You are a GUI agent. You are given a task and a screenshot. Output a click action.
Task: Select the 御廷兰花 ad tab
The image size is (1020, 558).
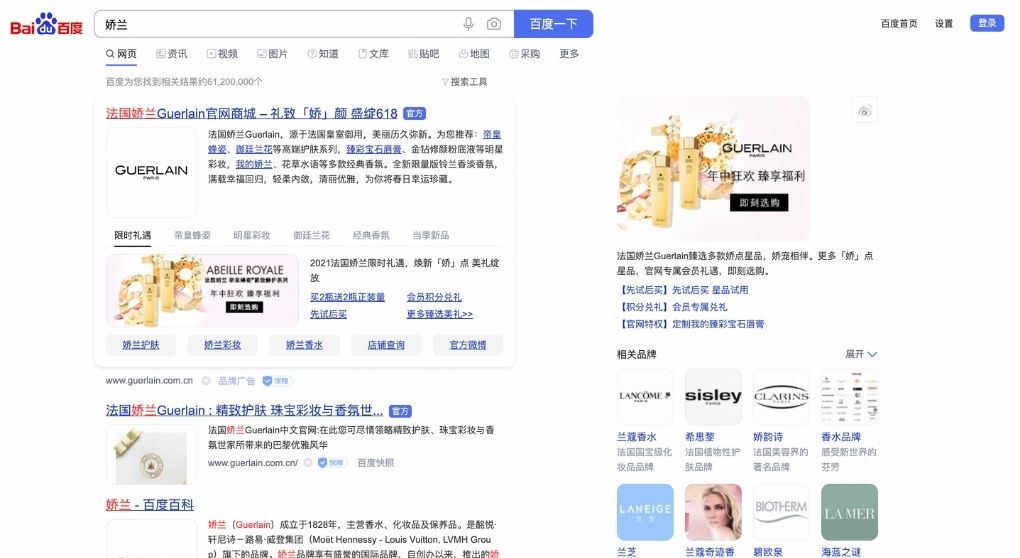click(311, 235)
